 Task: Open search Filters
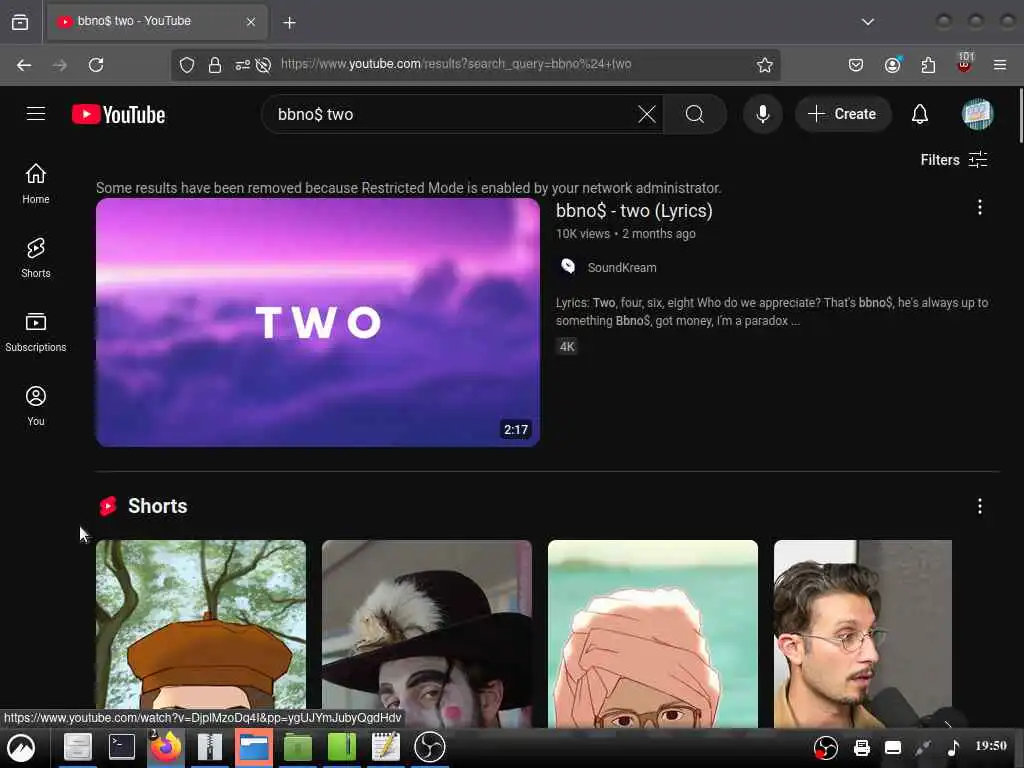click(x=953, y=160)
